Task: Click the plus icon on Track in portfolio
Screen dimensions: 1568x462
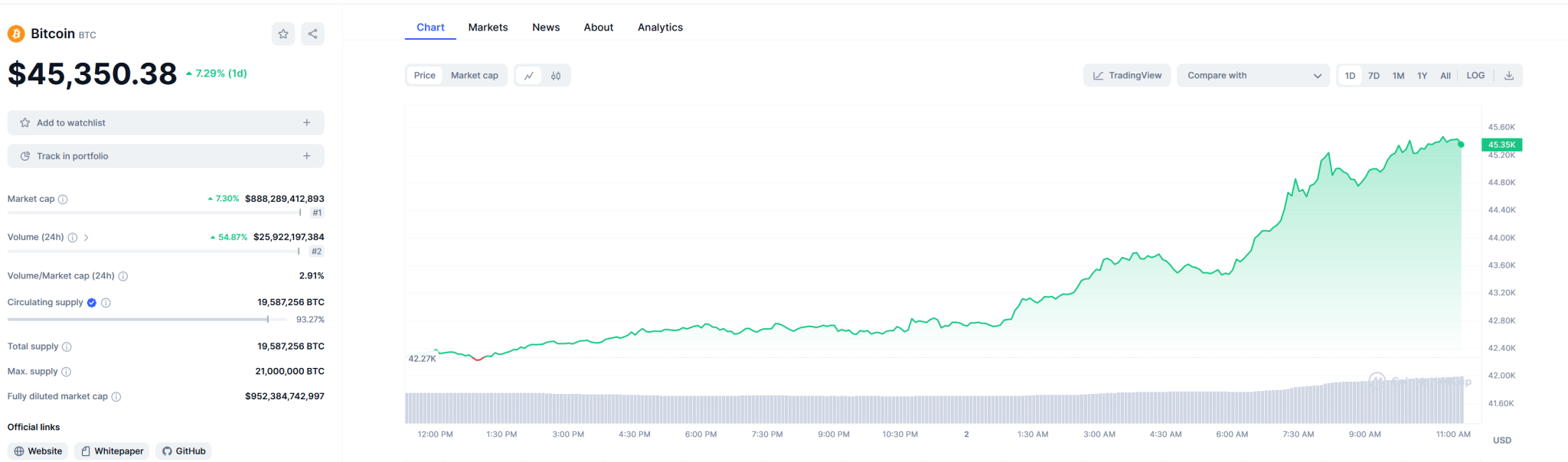Action: coord(307,156)
